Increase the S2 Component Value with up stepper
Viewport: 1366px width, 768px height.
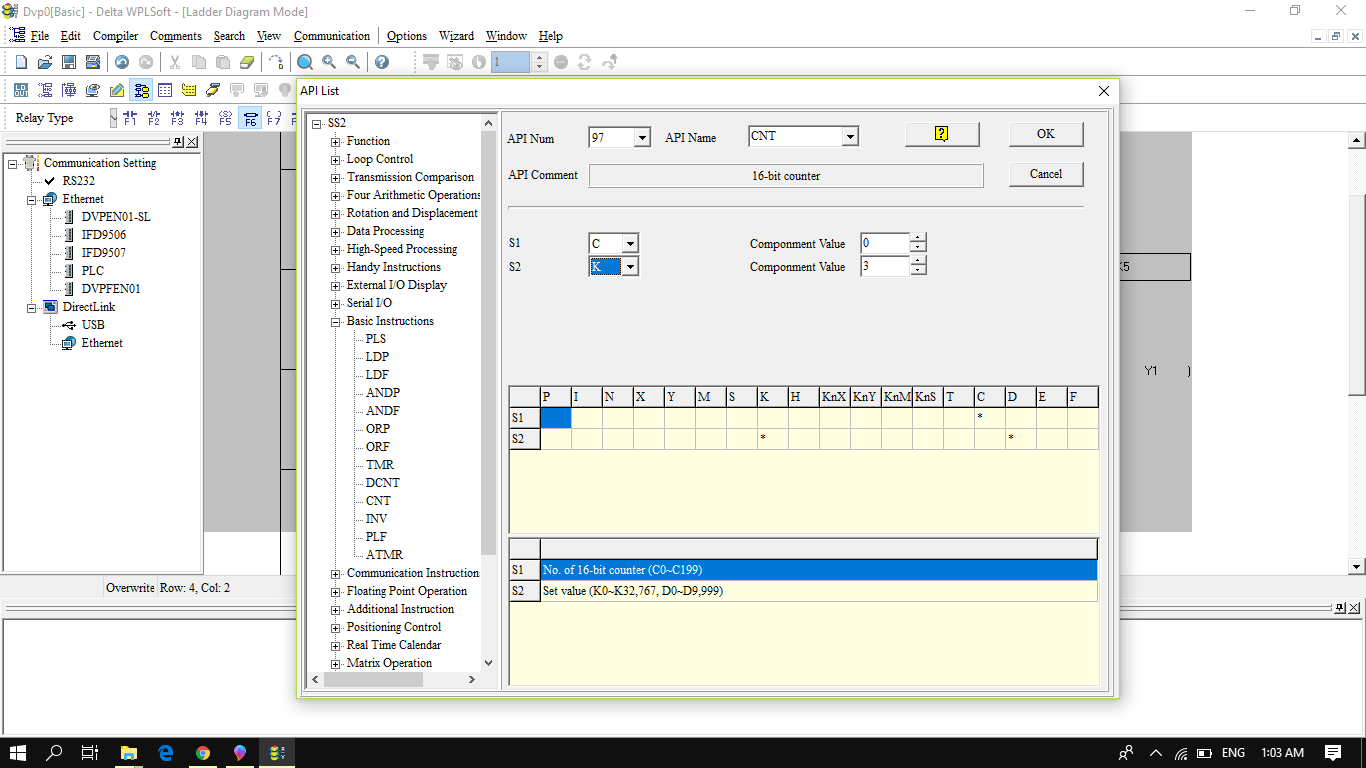coord(918,261)
